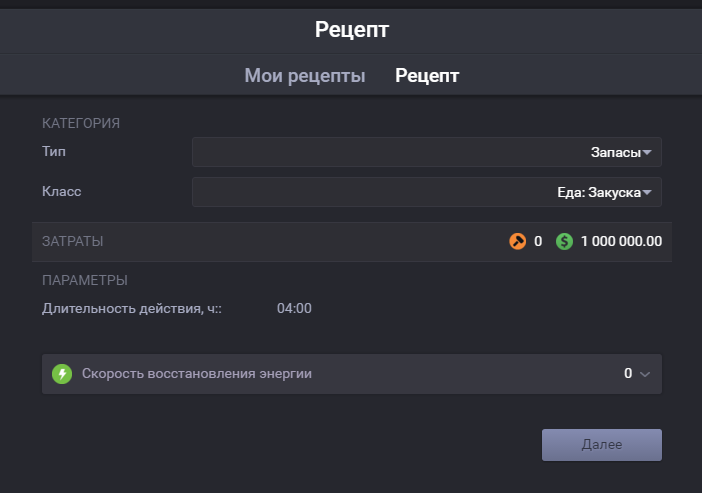Click the Рецепт window title at top
Image resolution: width=702 pixels, height=493 pixels.
pyautogui.click(x=351, y=30)
